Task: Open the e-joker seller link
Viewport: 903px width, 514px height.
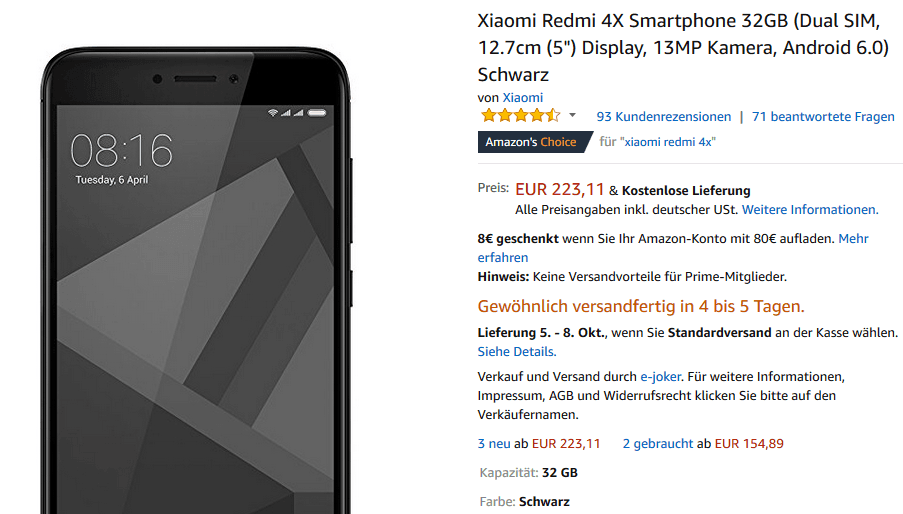Action: pyautogui.click(x=661, y=377)
